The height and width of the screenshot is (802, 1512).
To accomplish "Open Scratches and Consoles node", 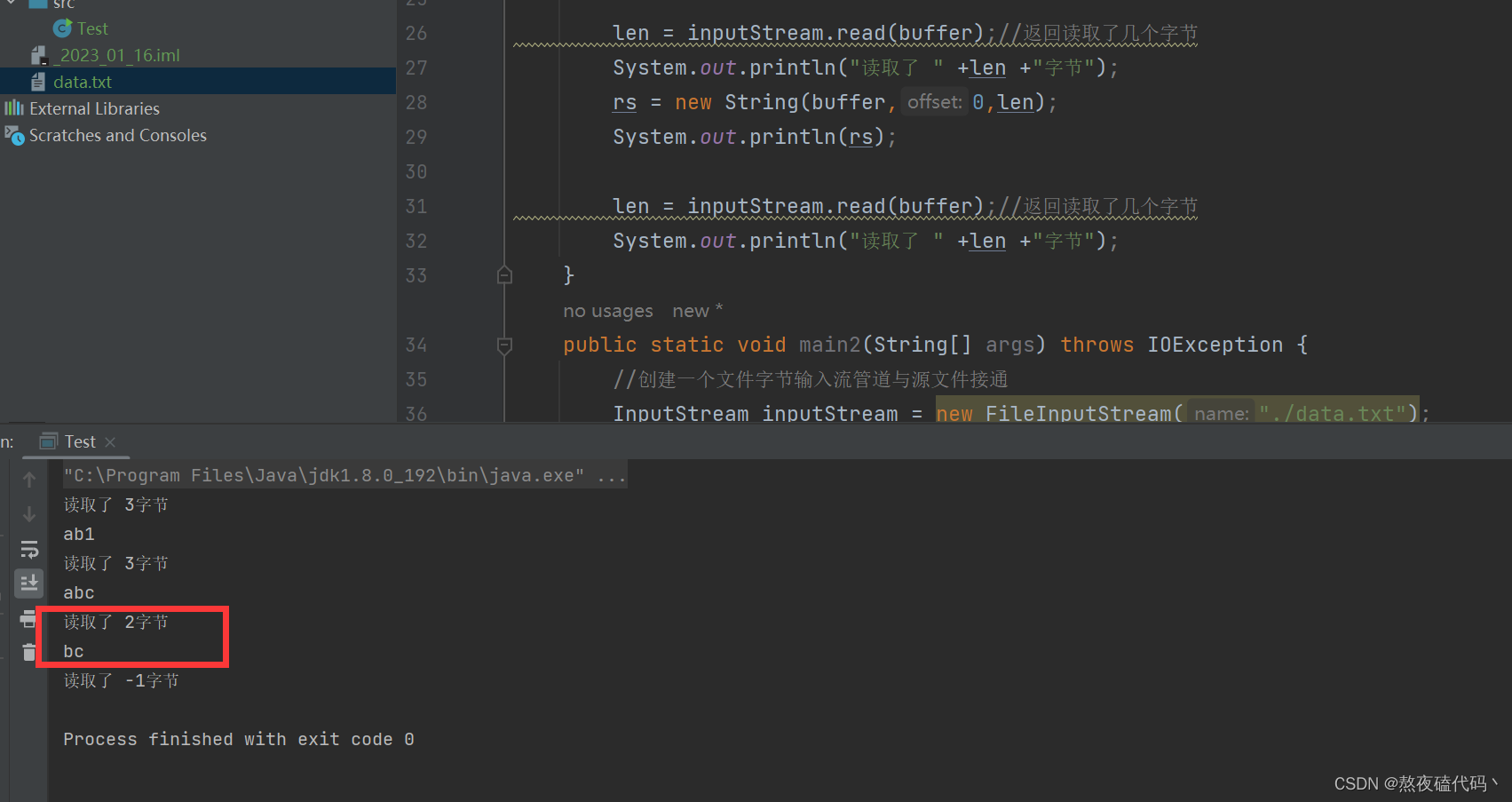I will 118,135.
